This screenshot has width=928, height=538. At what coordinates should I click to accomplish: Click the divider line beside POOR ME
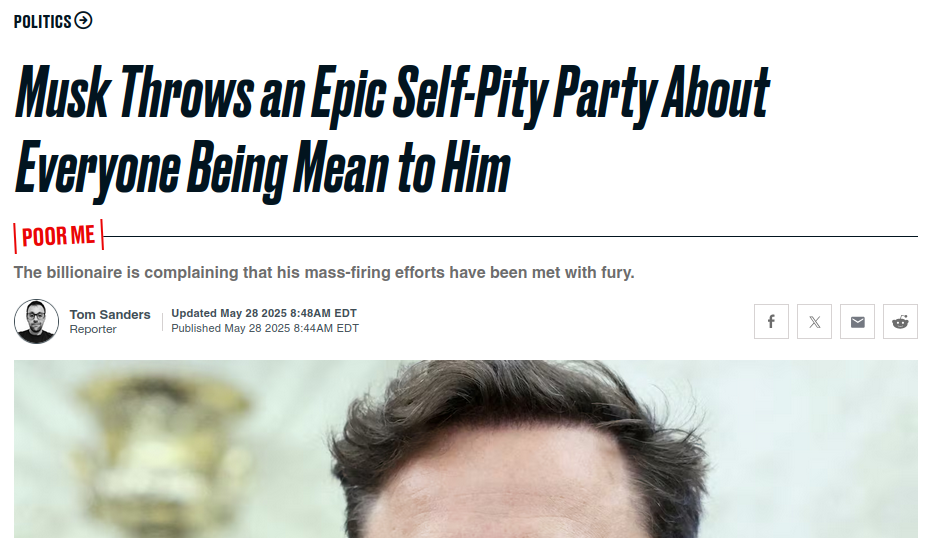click(511, 236)
